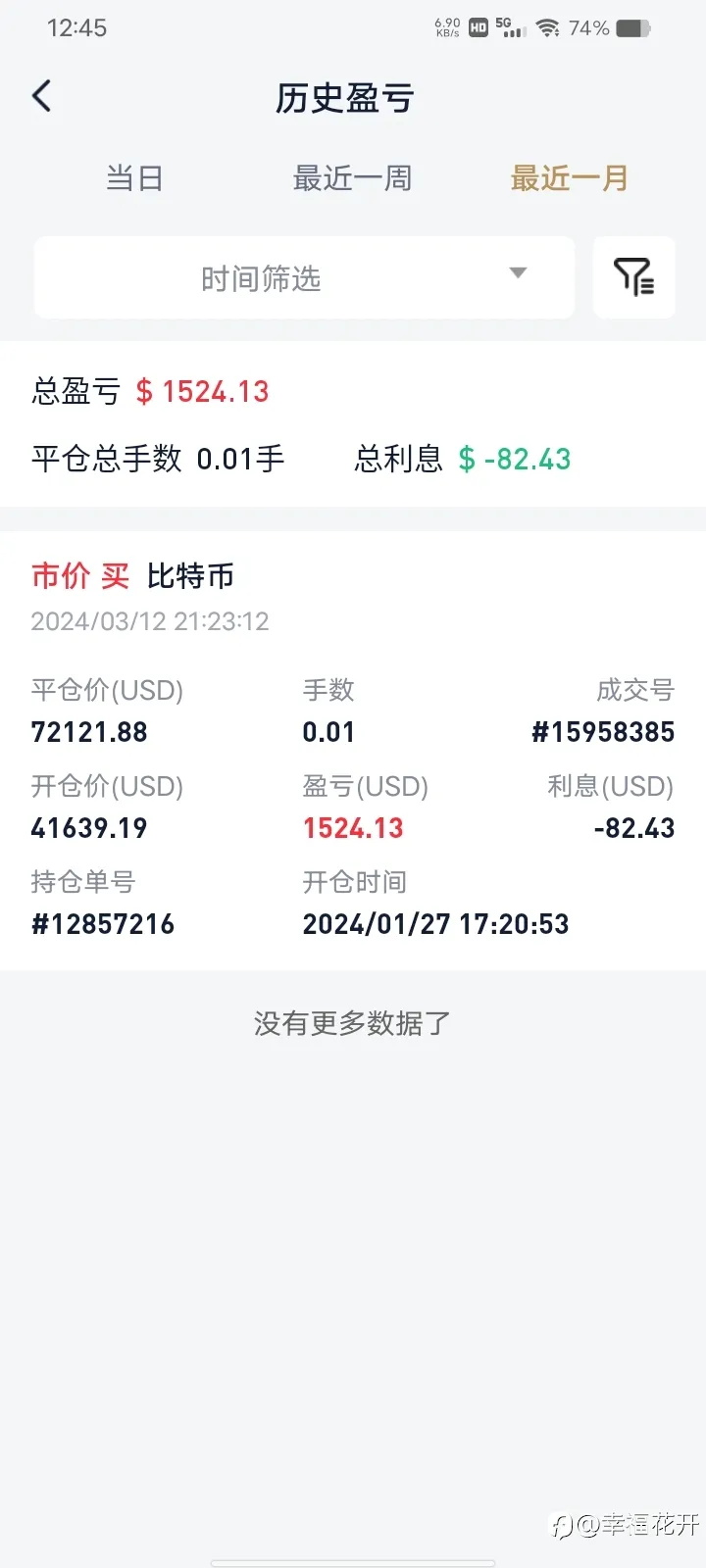Tap the 5G signal icon
The image size is (706, 1568).
coord(511,27)
